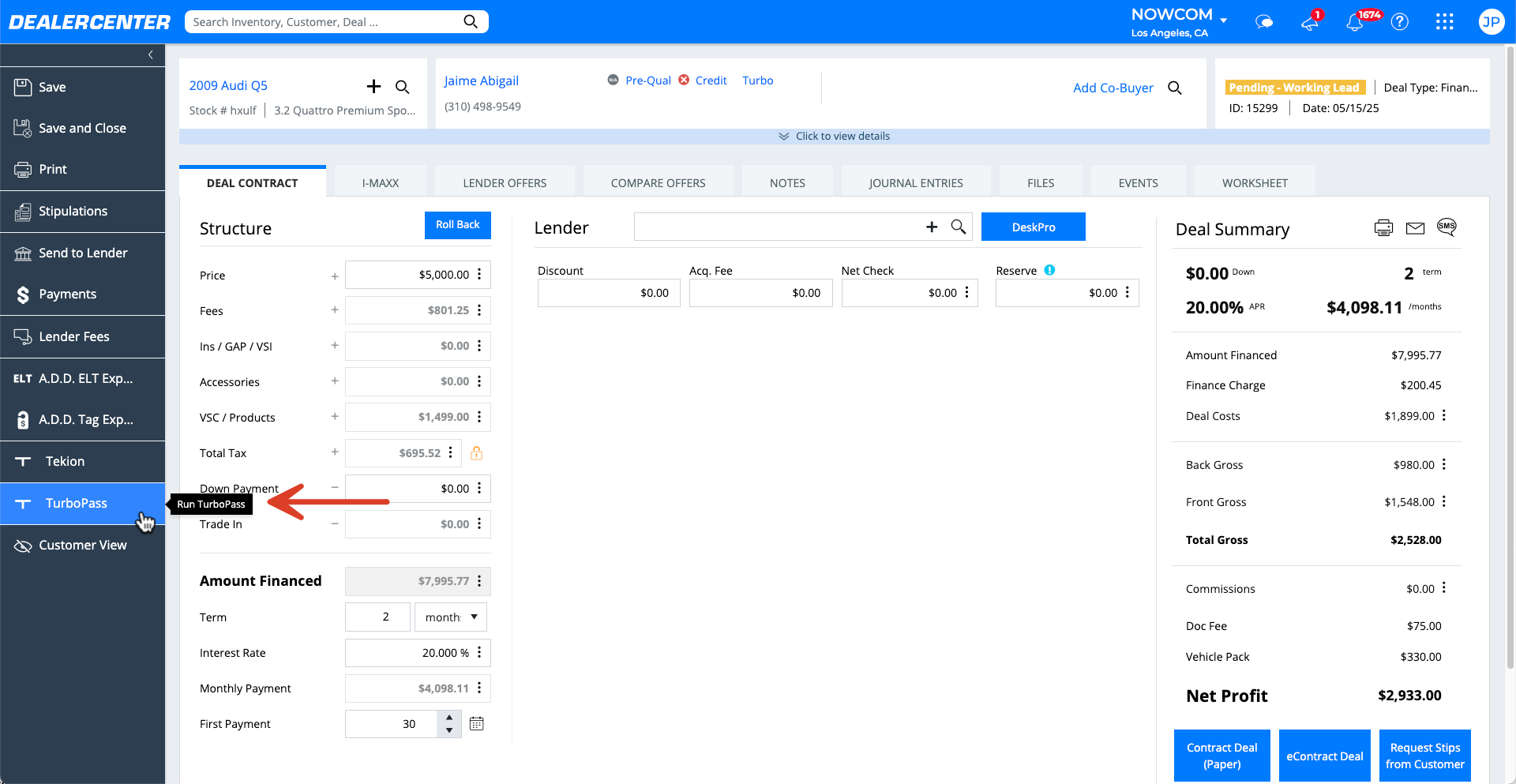The height and width of the screenshot is (784, 1516).
Task: Open the Files tab
Action: pos(1041,182)
